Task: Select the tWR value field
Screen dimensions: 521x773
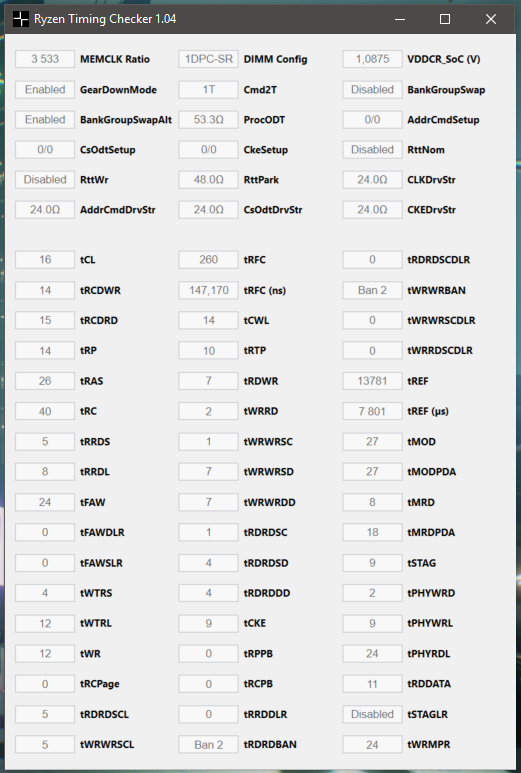Action: [45, 654]
